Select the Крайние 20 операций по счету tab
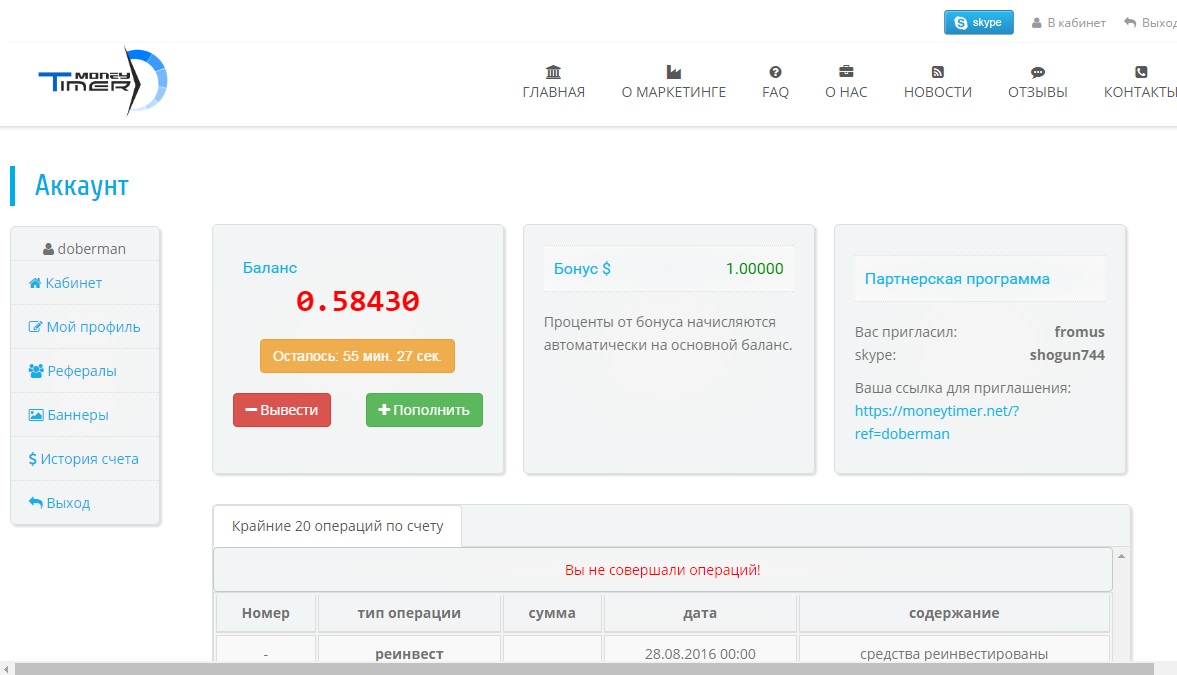The height and width of the screenshot is (675, 1177). (x=337, y=526)
